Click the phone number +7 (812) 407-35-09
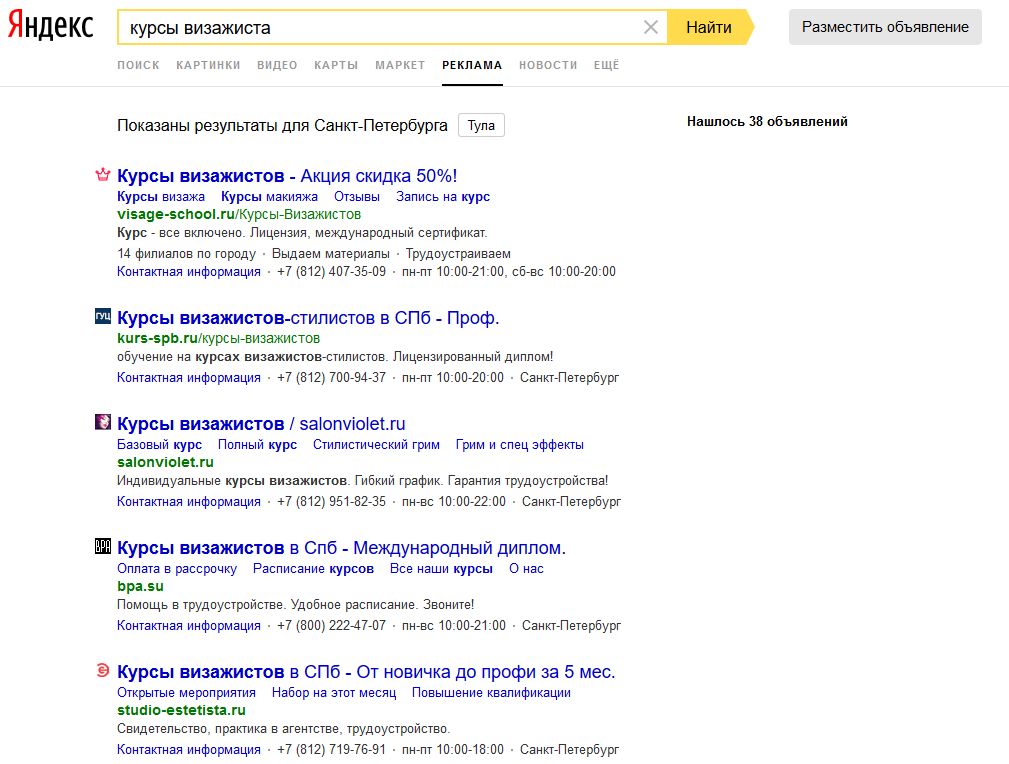 pos(331,272)
